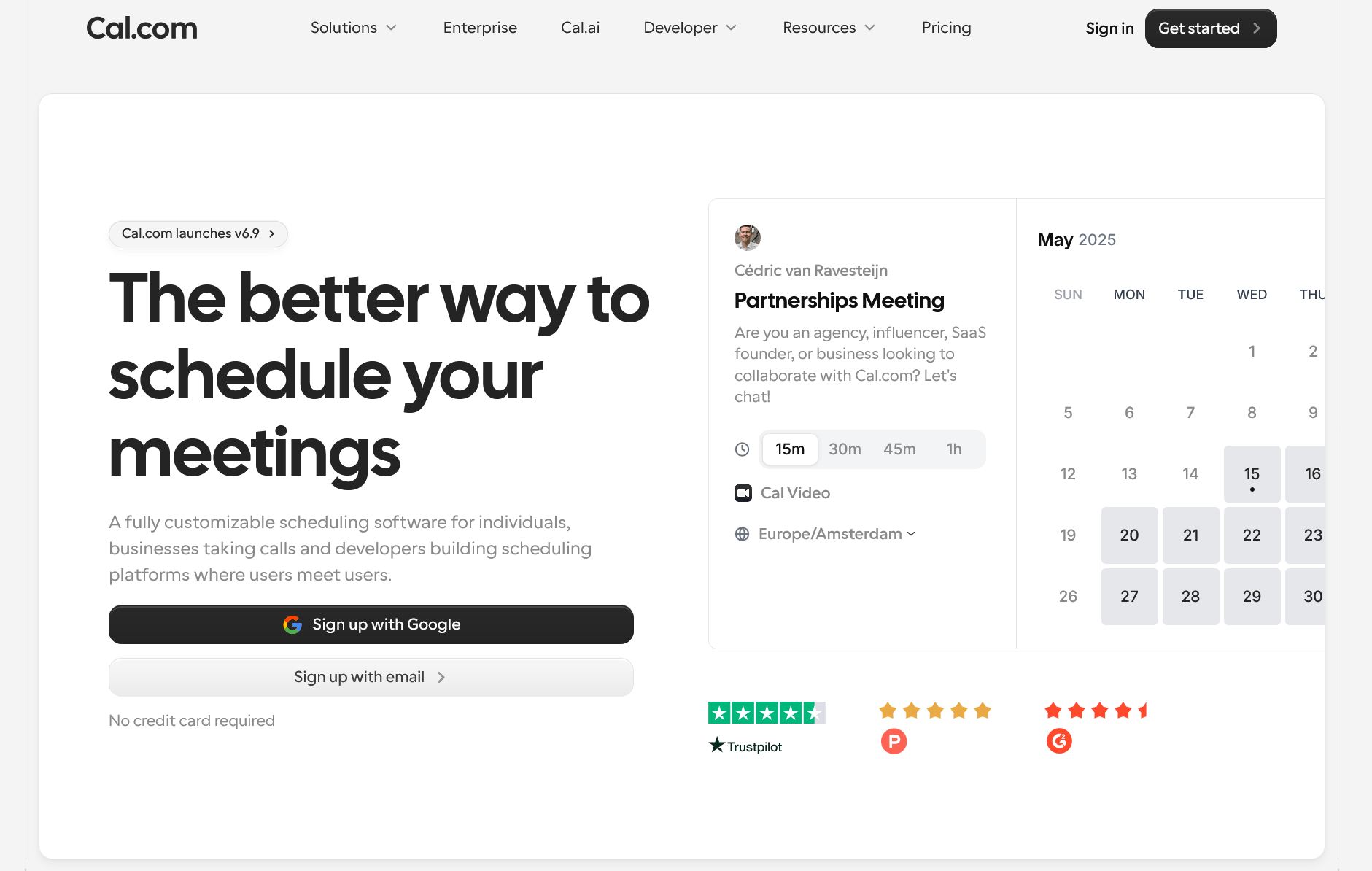
Task: Click the G2 red star rating
Action: tap(1096, 711)
